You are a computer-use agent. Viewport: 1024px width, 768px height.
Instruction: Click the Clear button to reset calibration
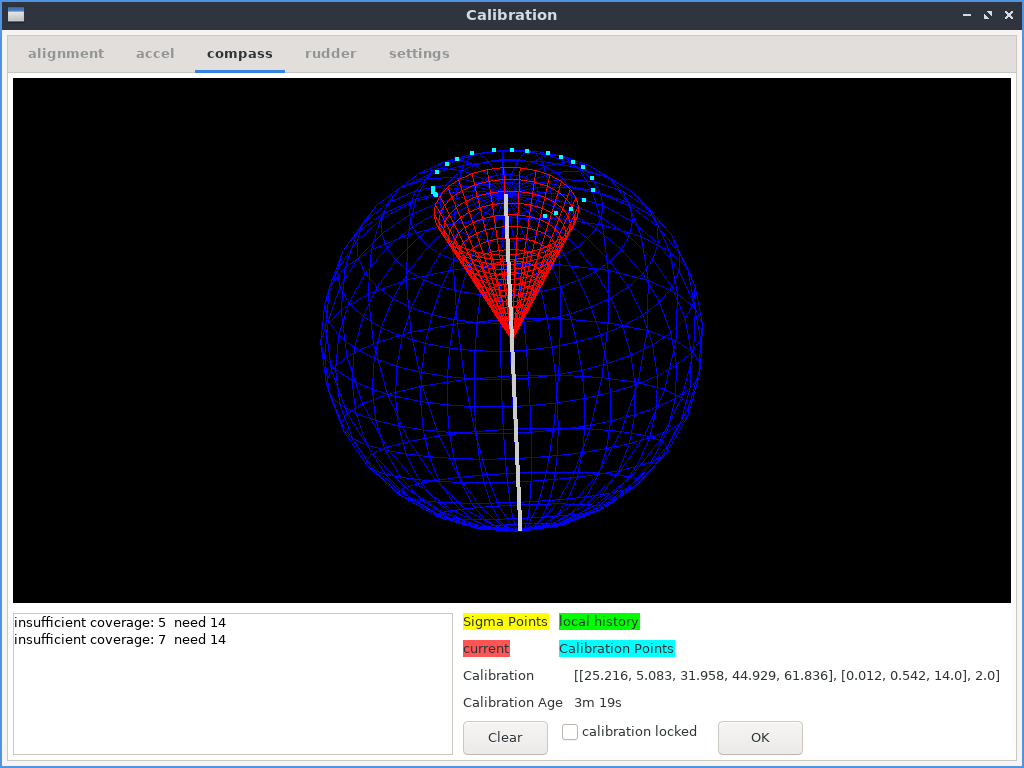point(505,737)
